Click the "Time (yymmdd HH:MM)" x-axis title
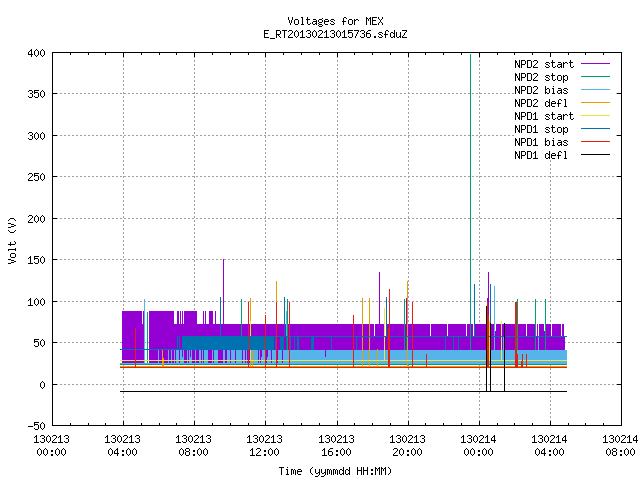Viewport: 640px width, 480px height. click(x=335, y=471)
